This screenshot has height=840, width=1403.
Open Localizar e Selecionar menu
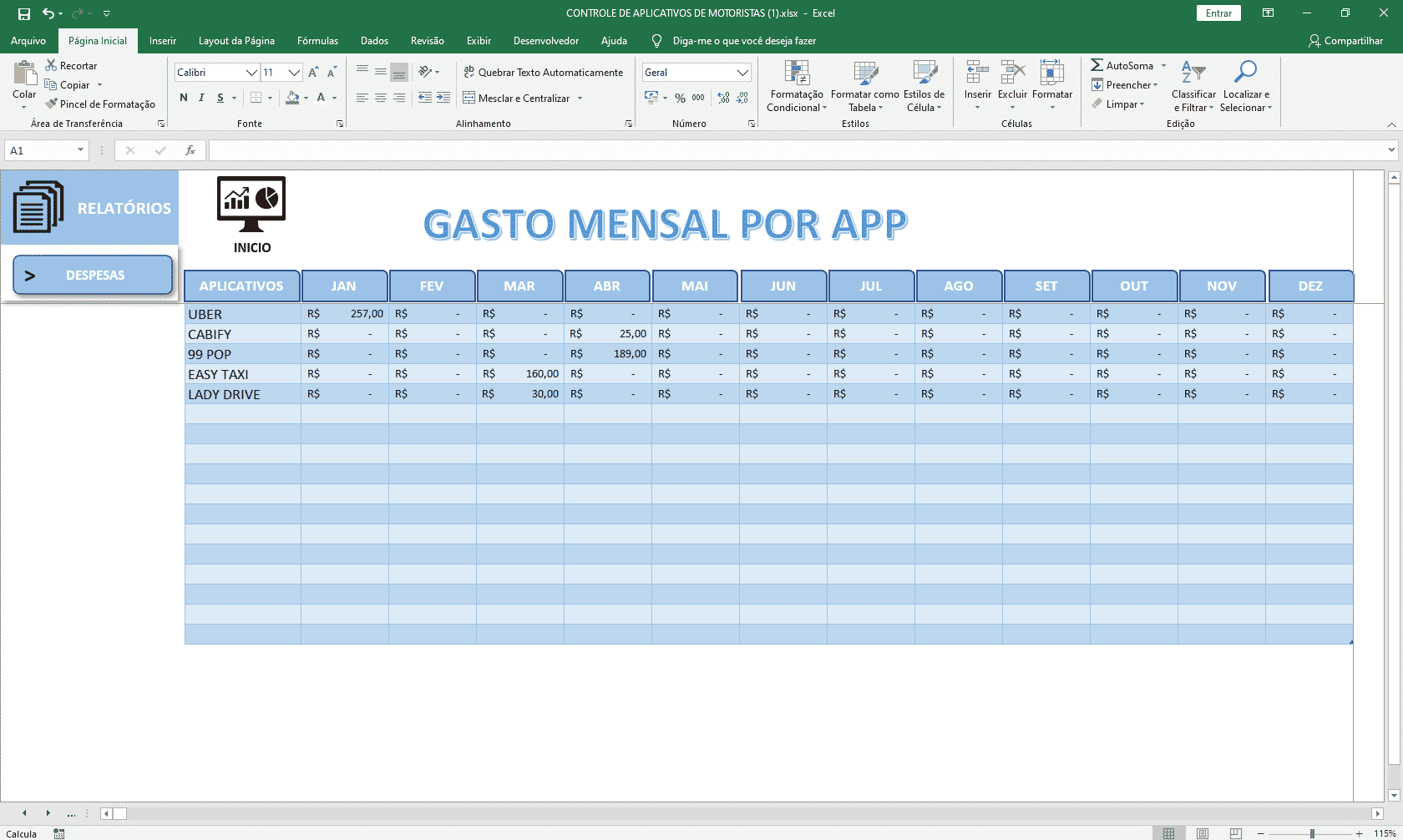(x=1245, y=86)
